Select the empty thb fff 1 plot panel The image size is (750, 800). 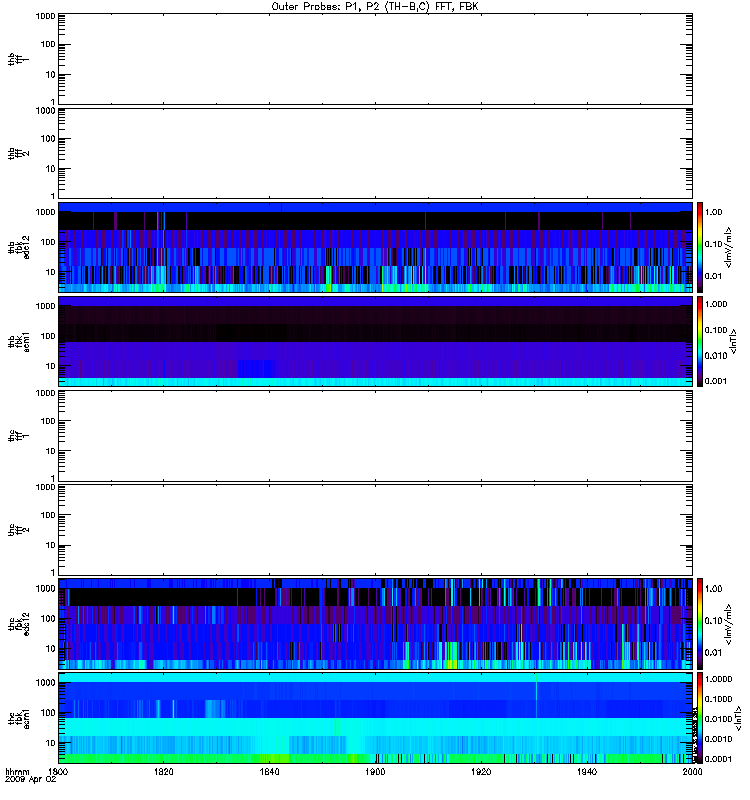coord(375,59)
